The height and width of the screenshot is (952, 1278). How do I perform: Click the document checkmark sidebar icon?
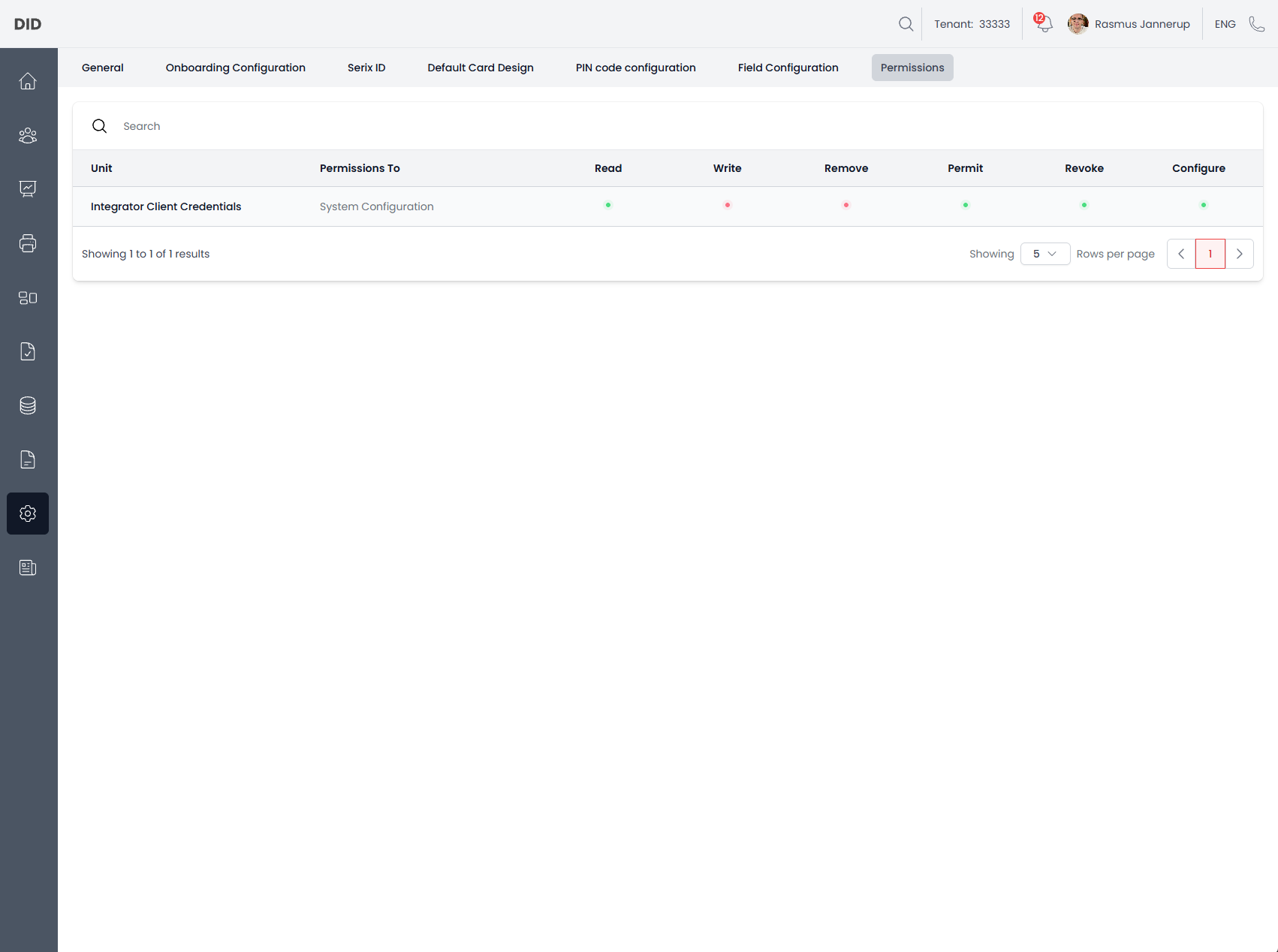(x=28, y=351)
